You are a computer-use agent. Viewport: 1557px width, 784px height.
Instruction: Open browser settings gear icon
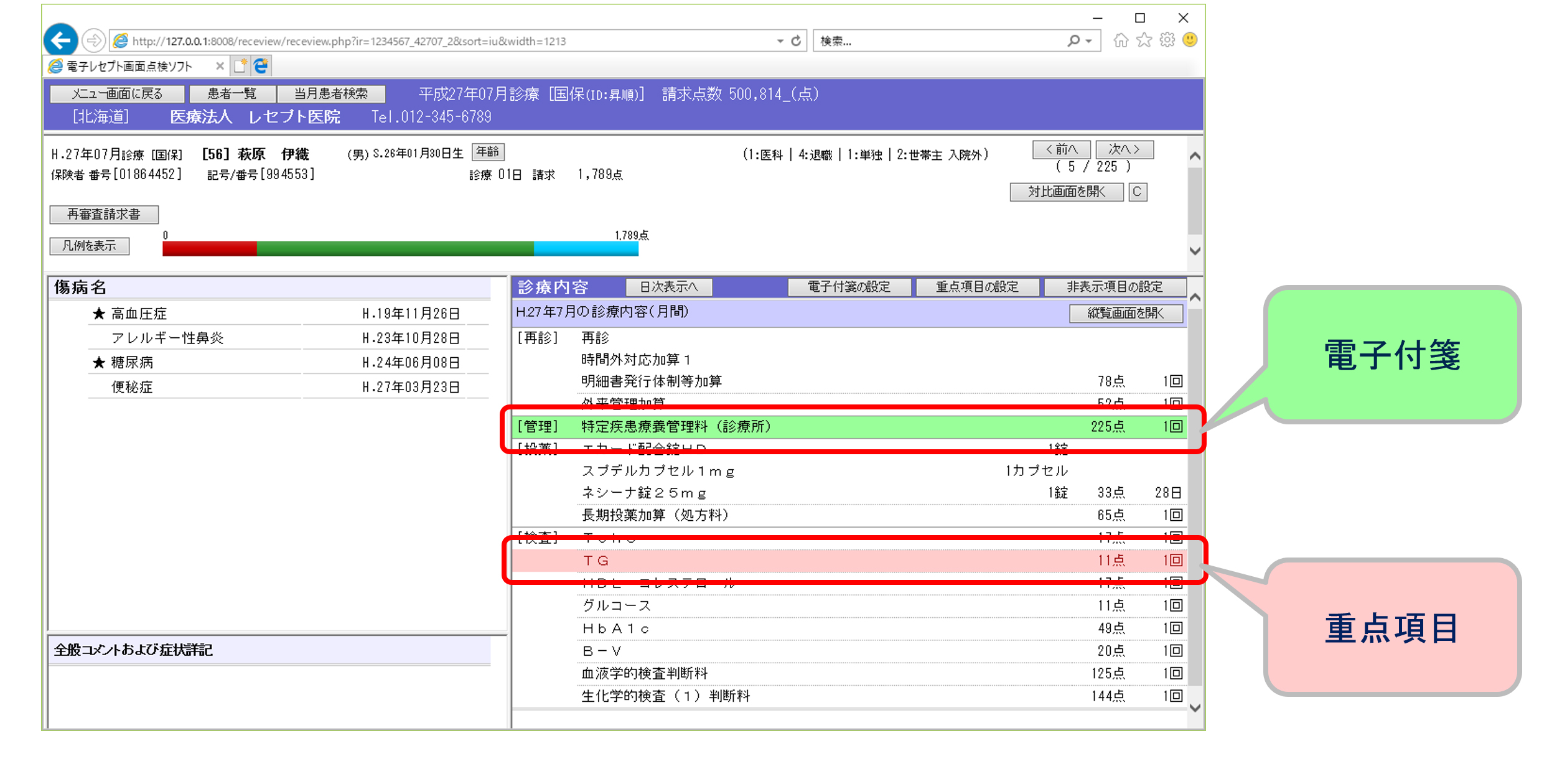tap(1167, 40)
